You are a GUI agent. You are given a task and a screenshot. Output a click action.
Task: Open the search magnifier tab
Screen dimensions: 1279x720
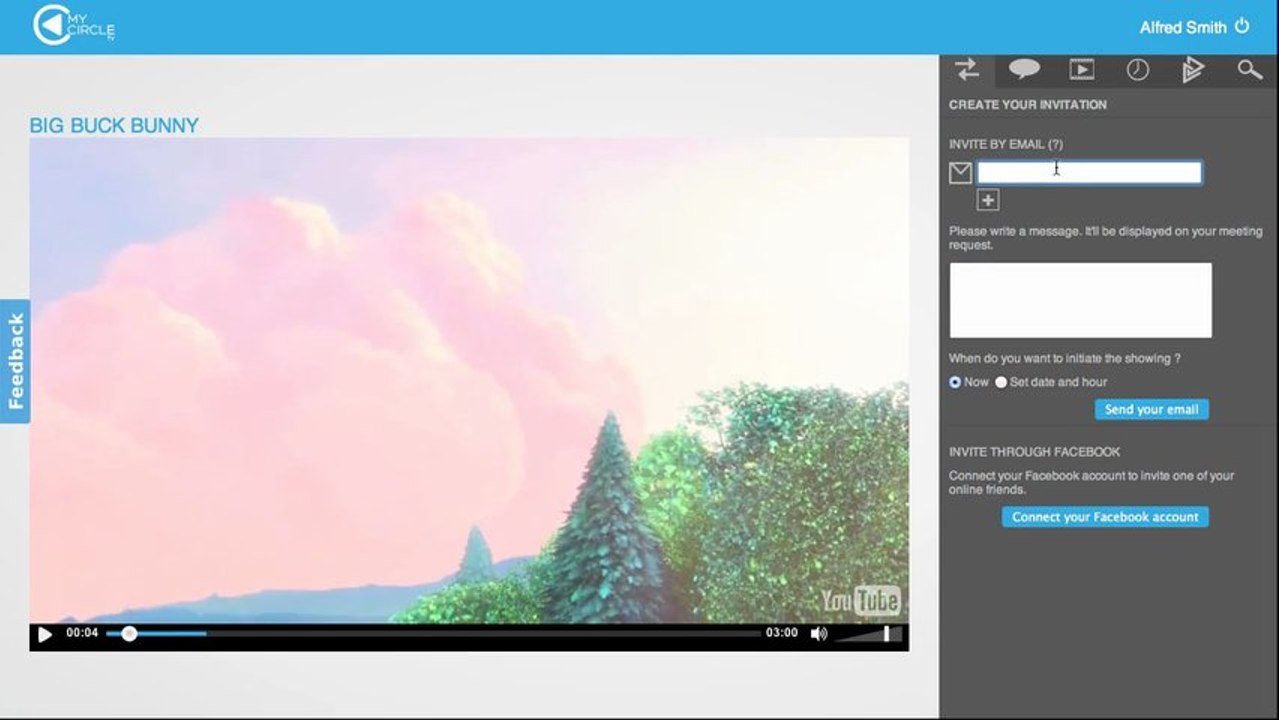(1249, 69)
